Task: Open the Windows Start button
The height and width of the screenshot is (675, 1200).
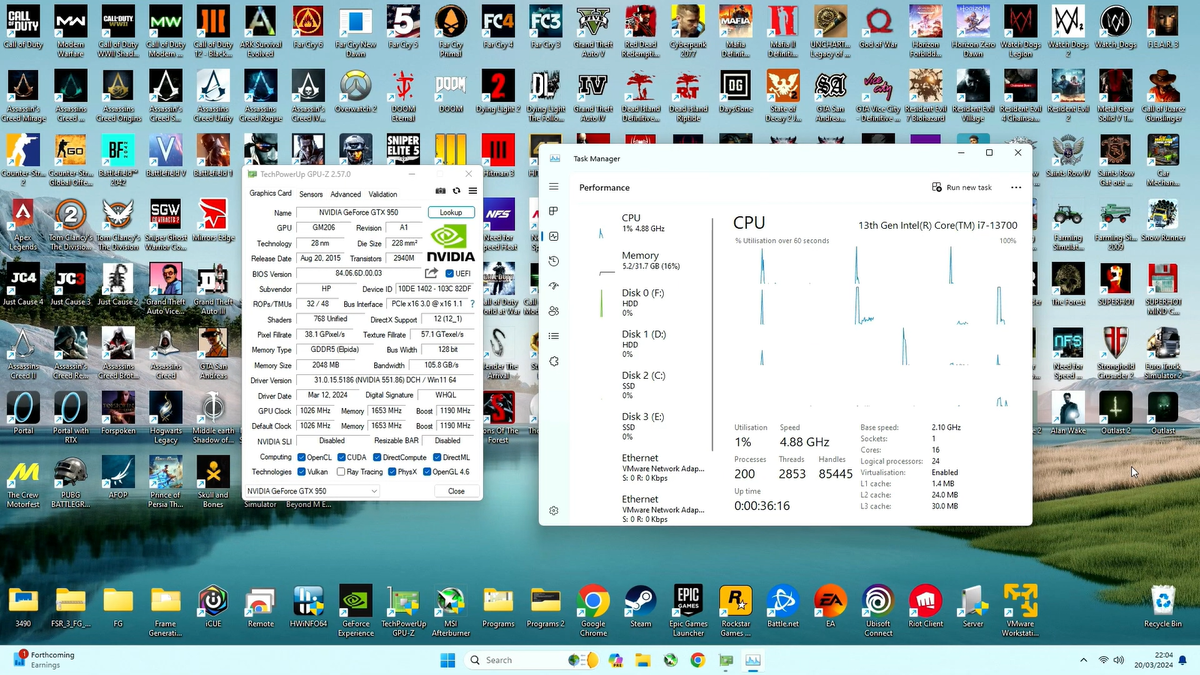Action: tap(448, 660)
